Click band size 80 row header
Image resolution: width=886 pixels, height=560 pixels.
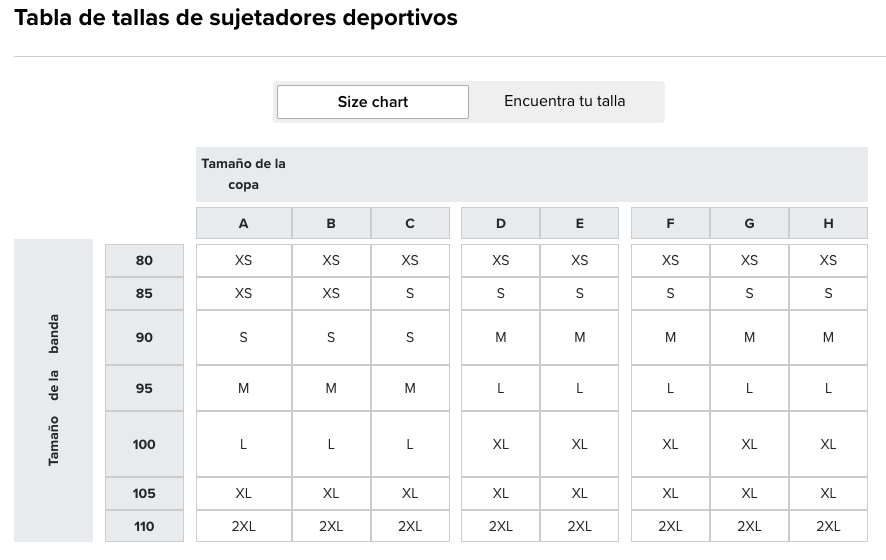(x=145, y=260)
